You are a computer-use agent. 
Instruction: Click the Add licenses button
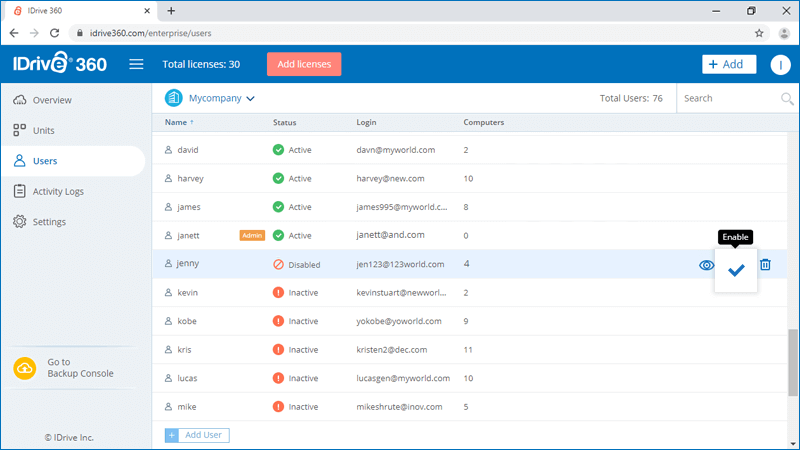click(304, 64)
